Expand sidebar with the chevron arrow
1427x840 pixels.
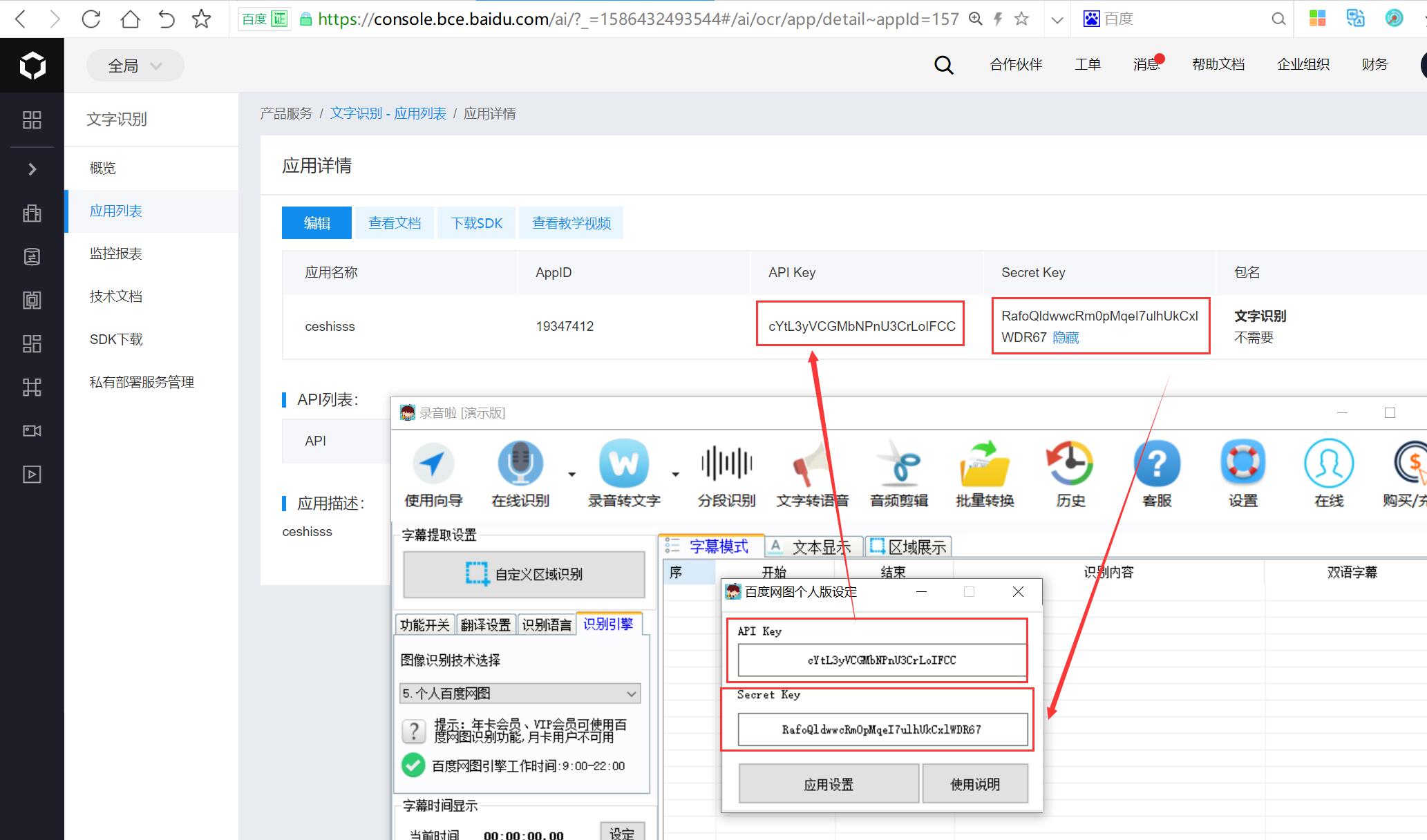click(x=32, y=169)
